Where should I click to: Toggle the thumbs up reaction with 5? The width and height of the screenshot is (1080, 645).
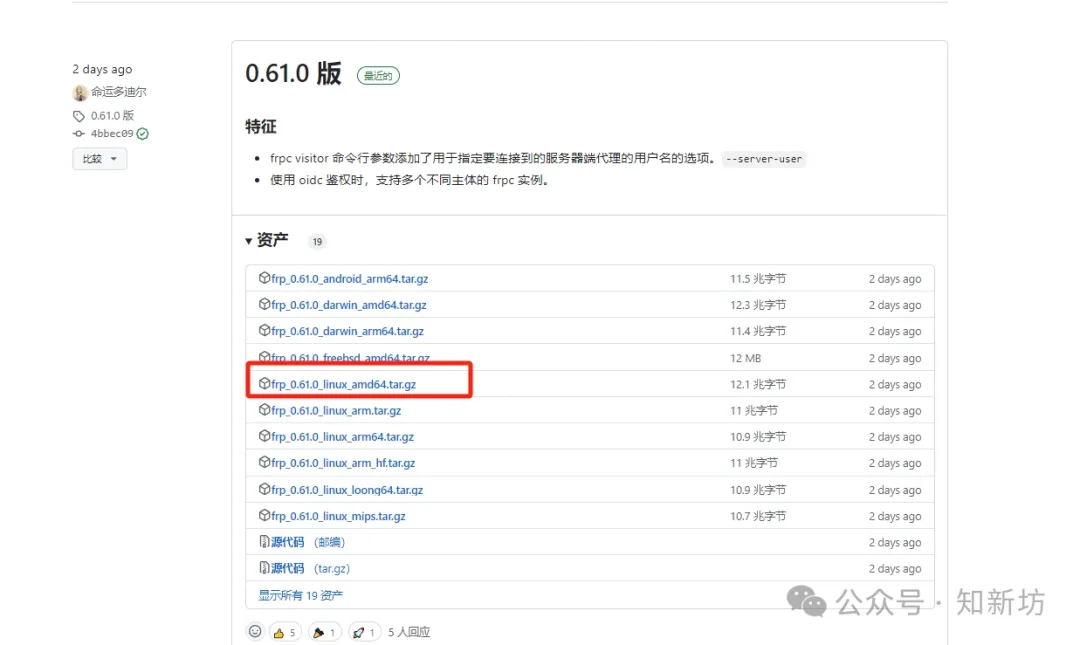(x=284, y=632)
